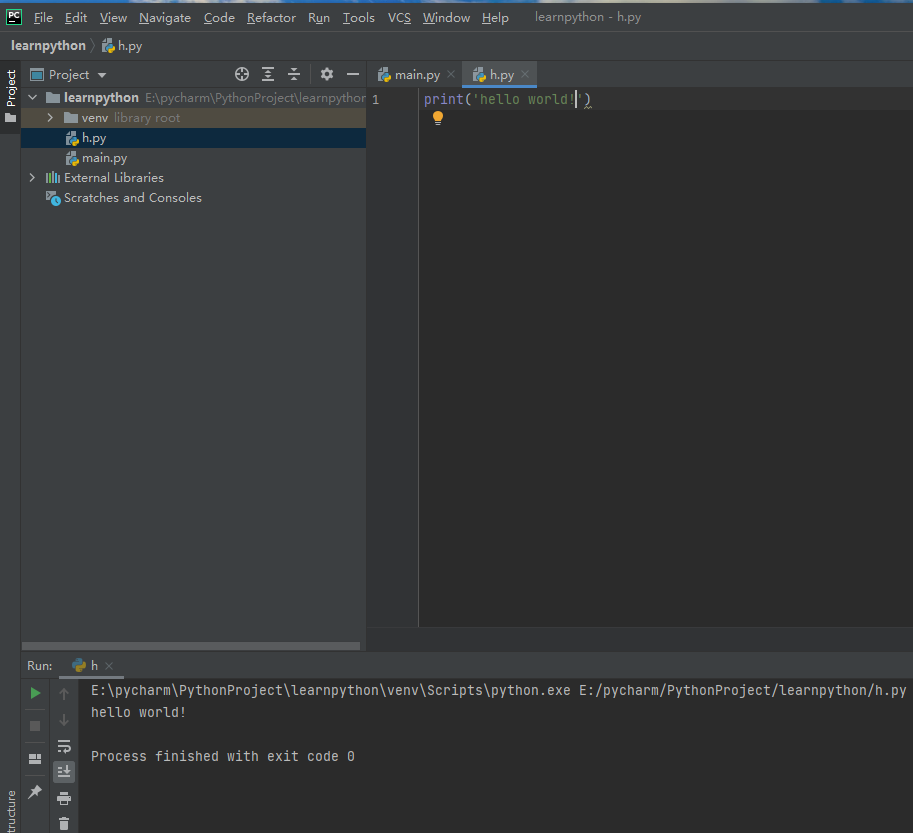Open the File menu
Screen dimensions: 913x833
(43, 18)
